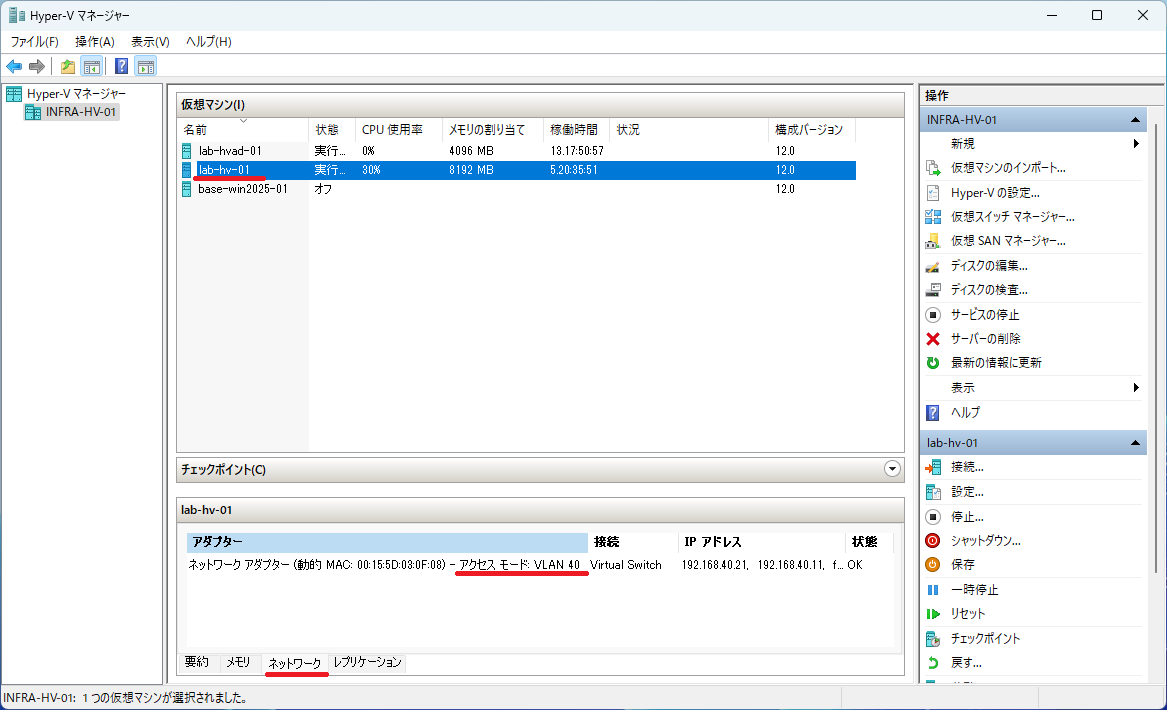The height and width of the screenshot is (710, 1167).
Task: Open the 新規 submenu arrow
Action: (x=1136, y=144)
